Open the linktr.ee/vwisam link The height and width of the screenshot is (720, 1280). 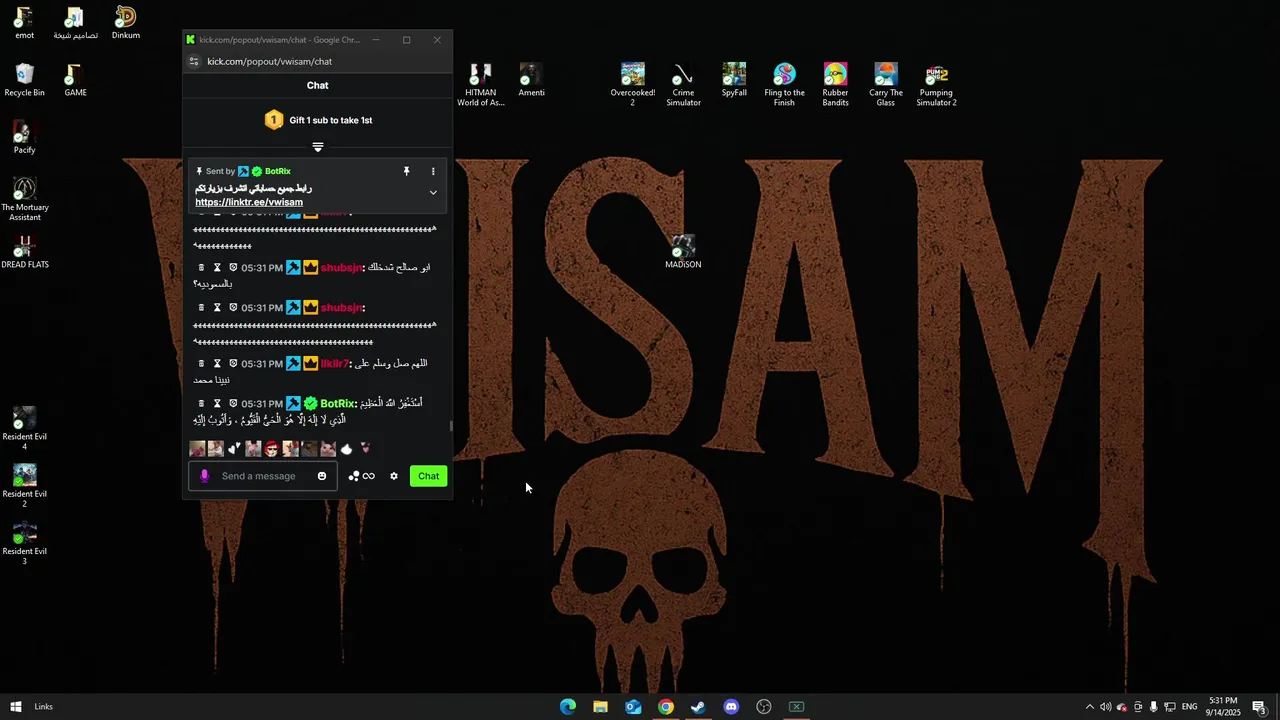coord(249,202)
